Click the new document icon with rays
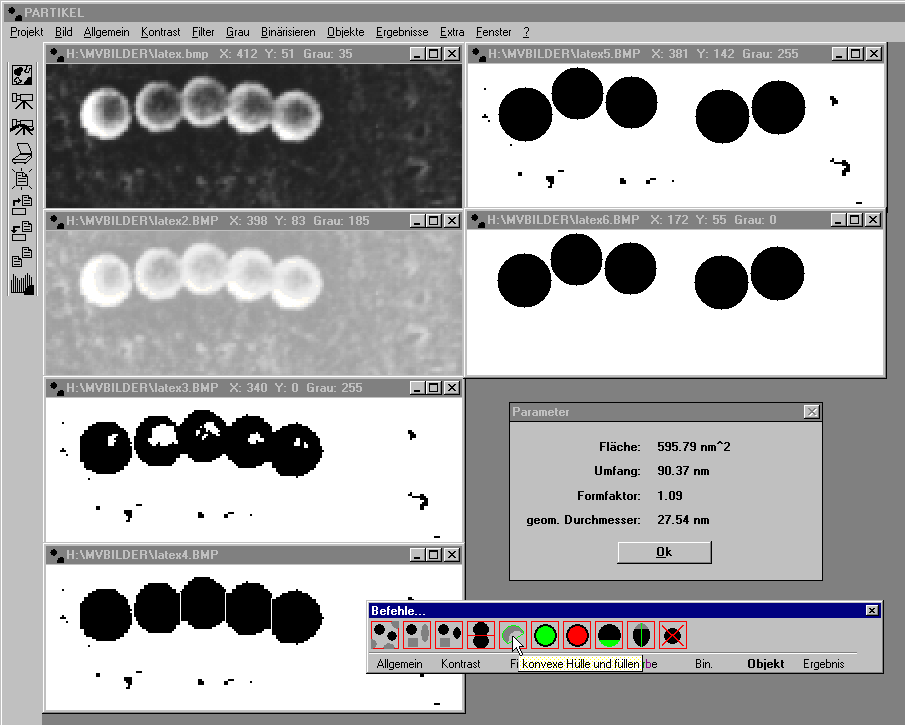The height and width of the screenshot is (725, 905). 22,179
